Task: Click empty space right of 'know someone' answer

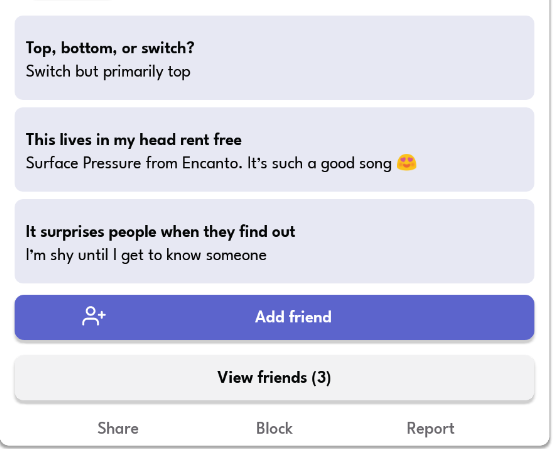Action: (397, 255)
